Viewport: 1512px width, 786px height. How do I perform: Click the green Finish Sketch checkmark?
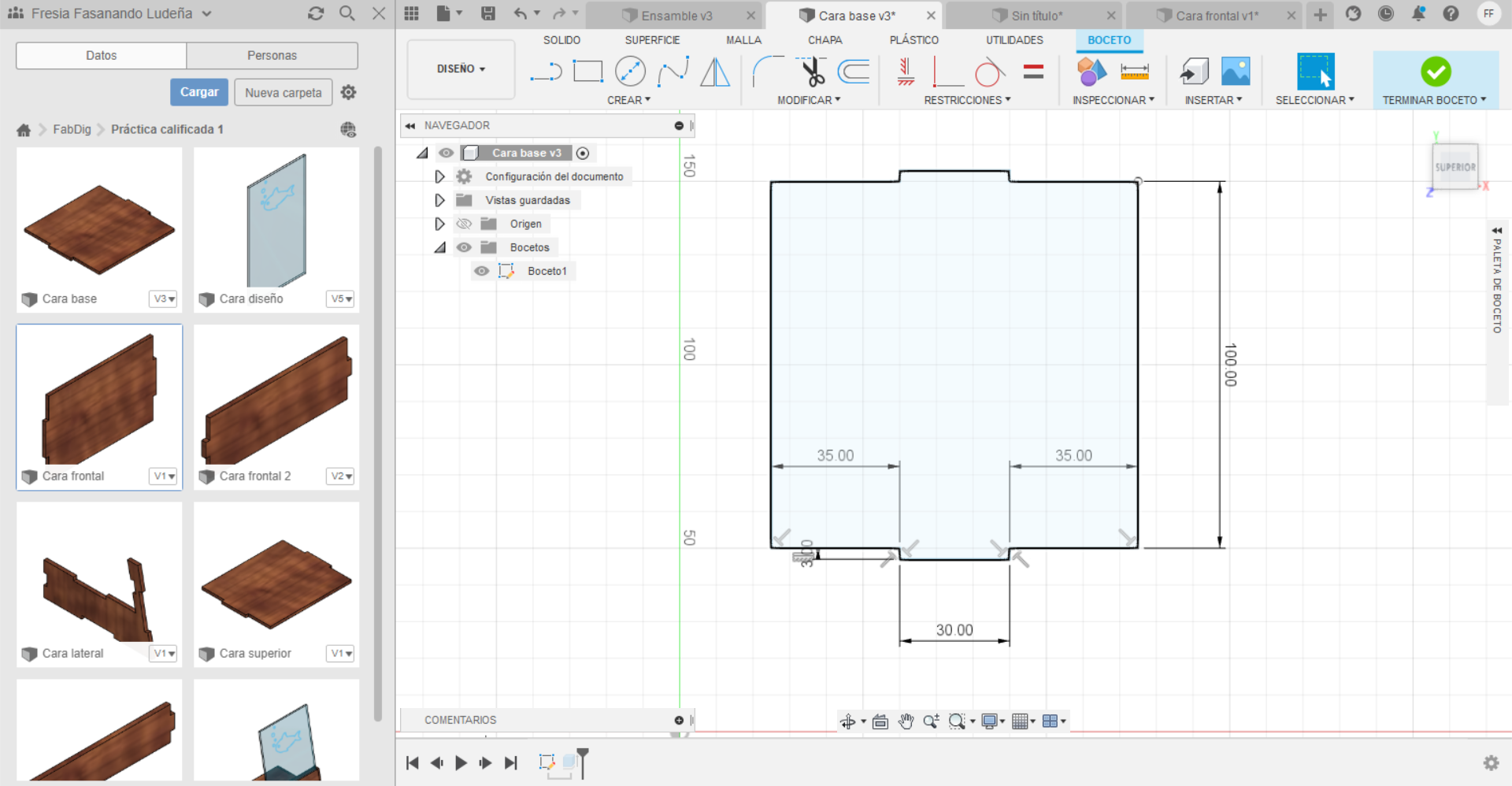tap(1436, 72)
